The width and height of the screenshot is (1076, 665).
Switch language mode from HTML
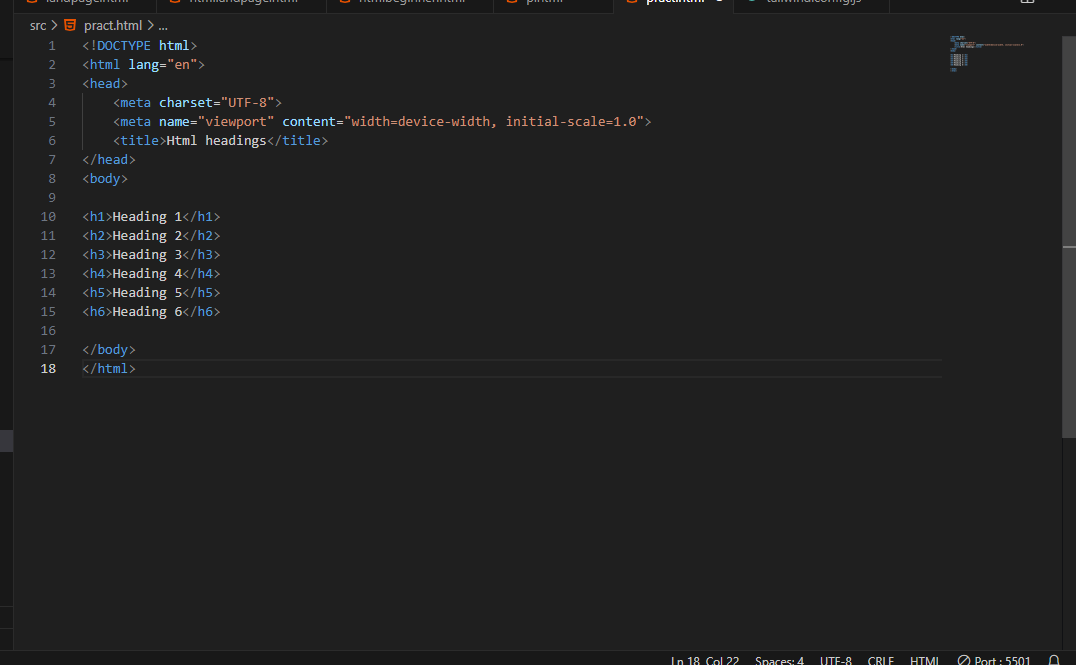point(924,660)
